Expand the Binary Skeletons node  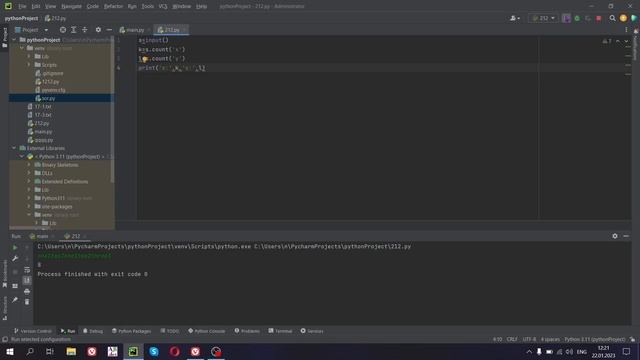[29, 165]
